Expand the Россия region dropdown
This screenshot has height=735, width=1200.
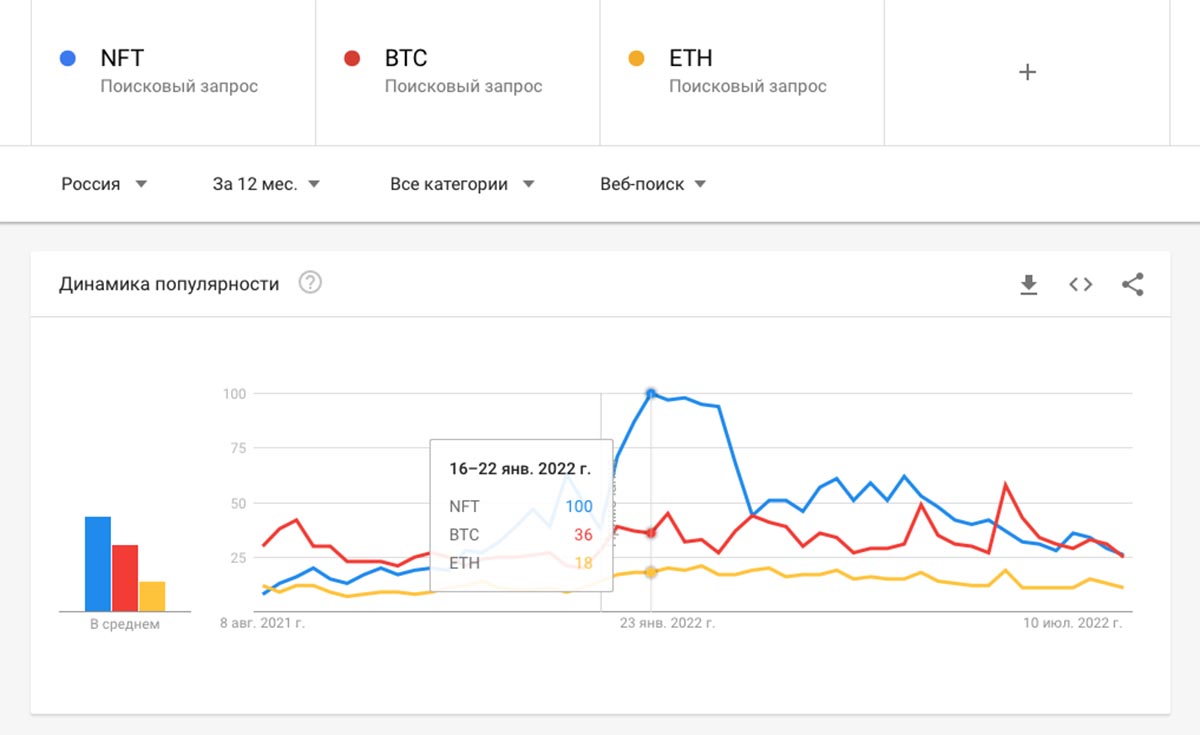click(104, 184)
